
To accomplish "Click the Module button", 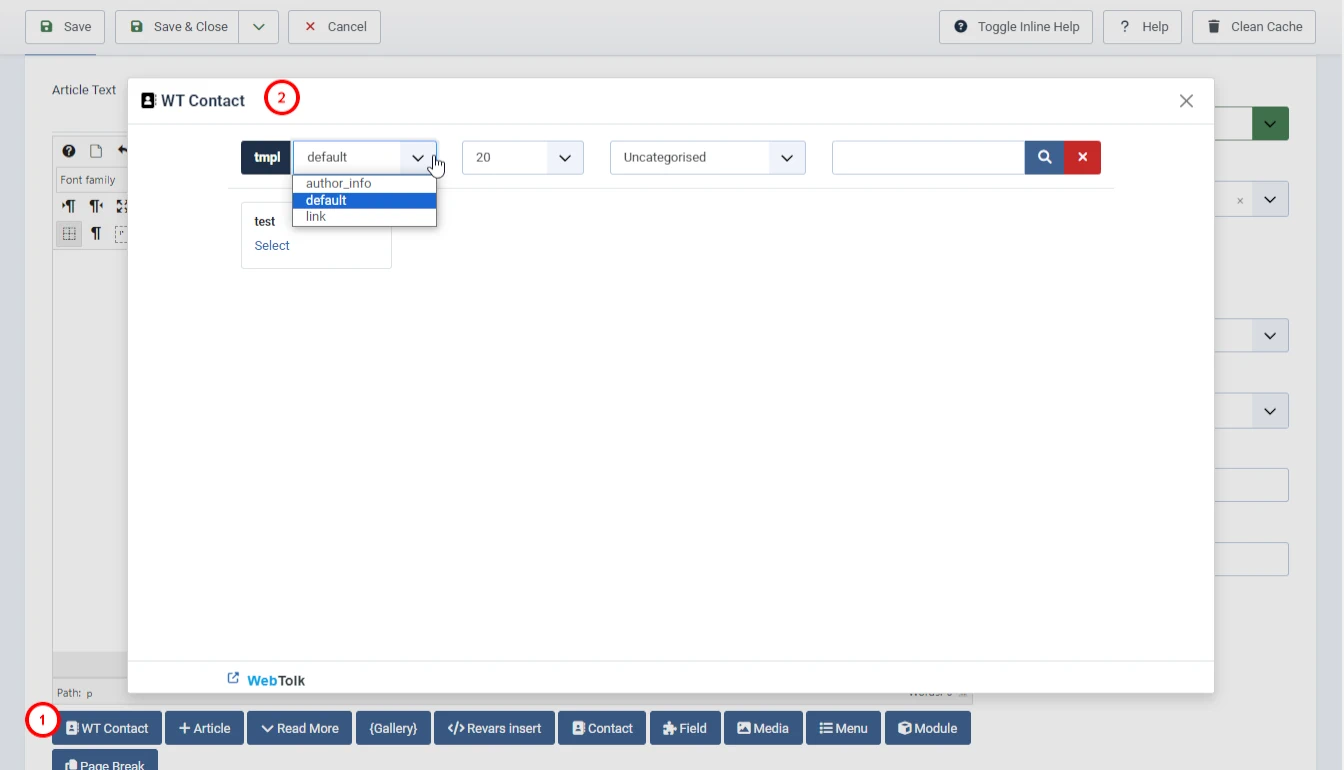I will click(927, 728).
